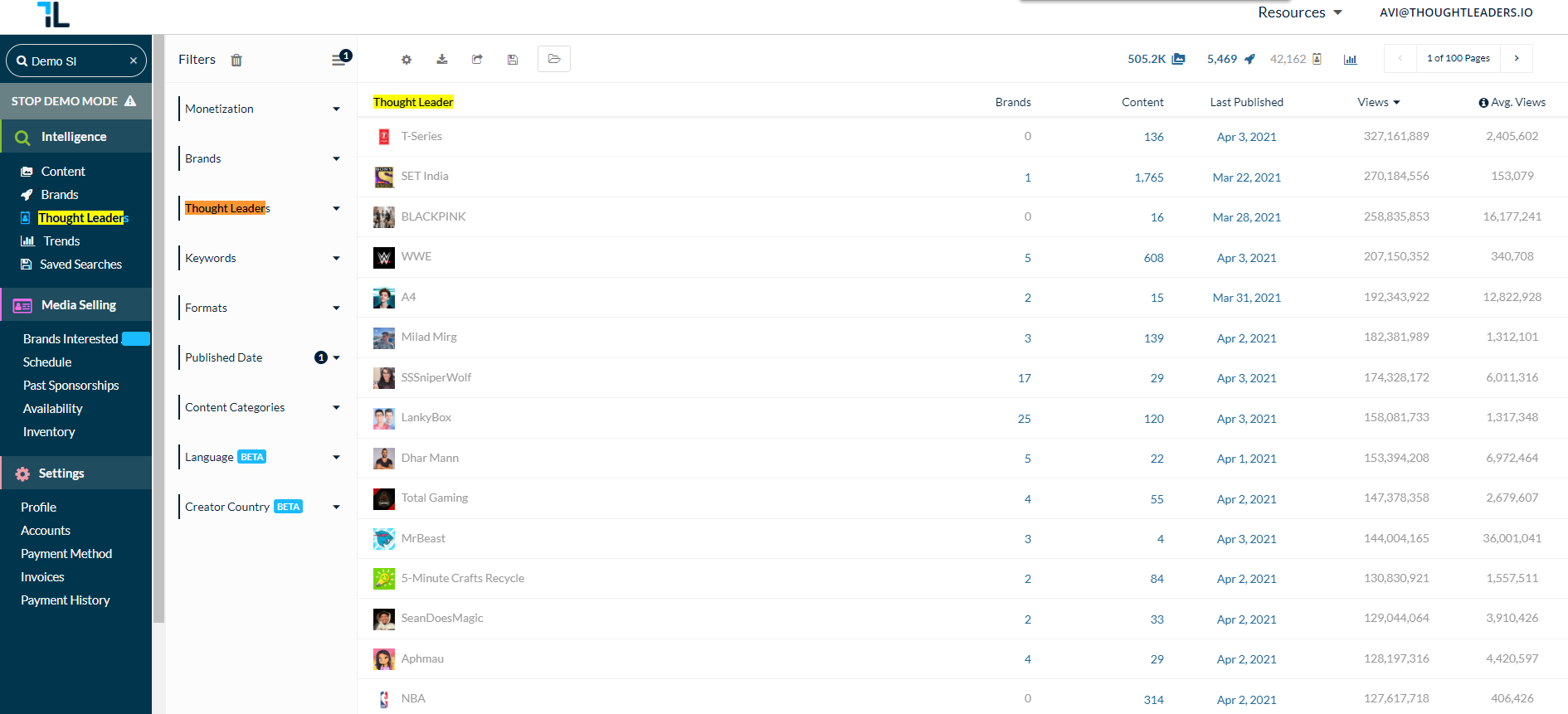The height and width of the screenshot is (714, 1568).
Task: Click the MrBeast channel avatar
Action: click(384, 539)
